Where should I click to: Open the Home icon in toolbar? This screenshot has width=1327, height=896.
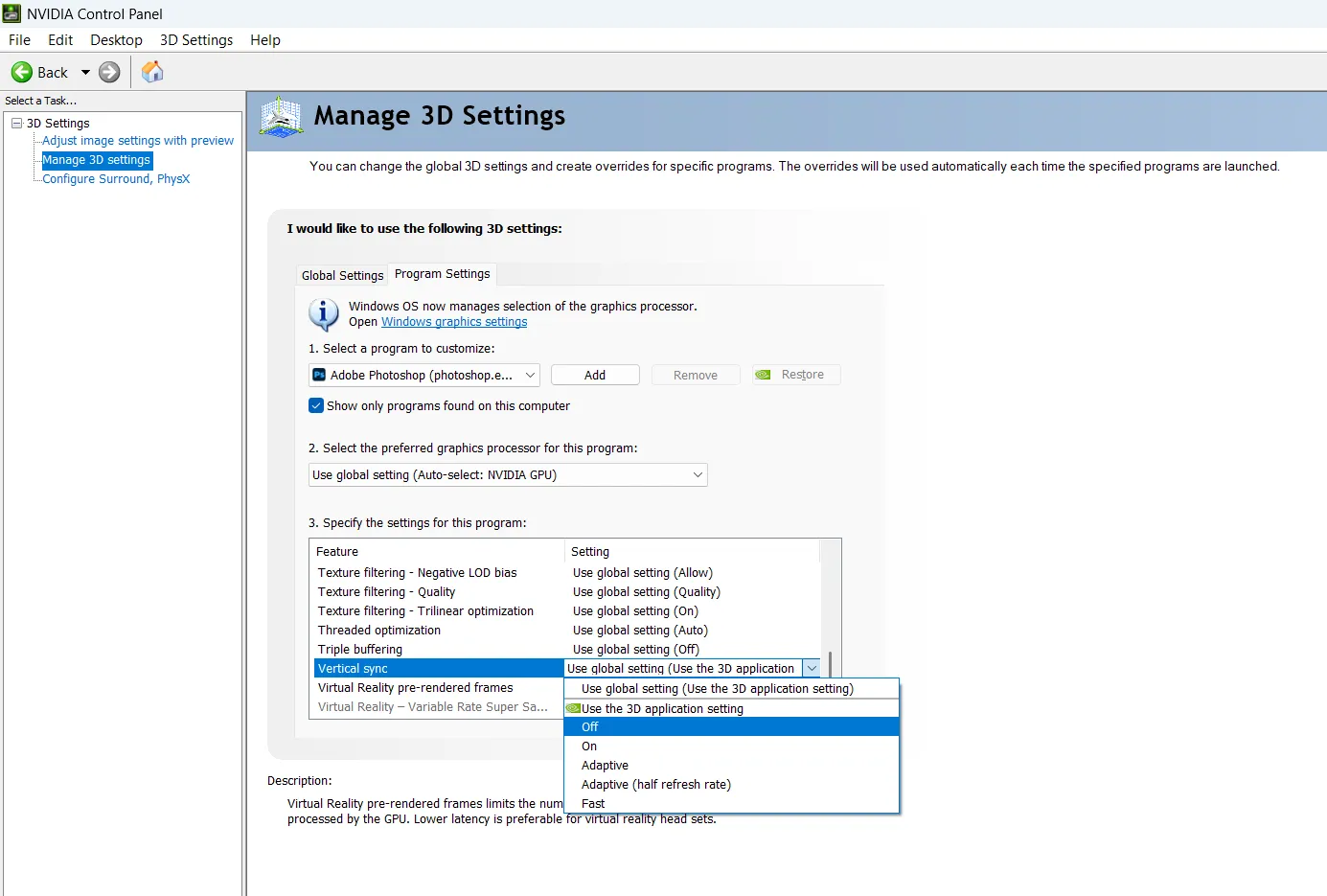tap(152, 72)
